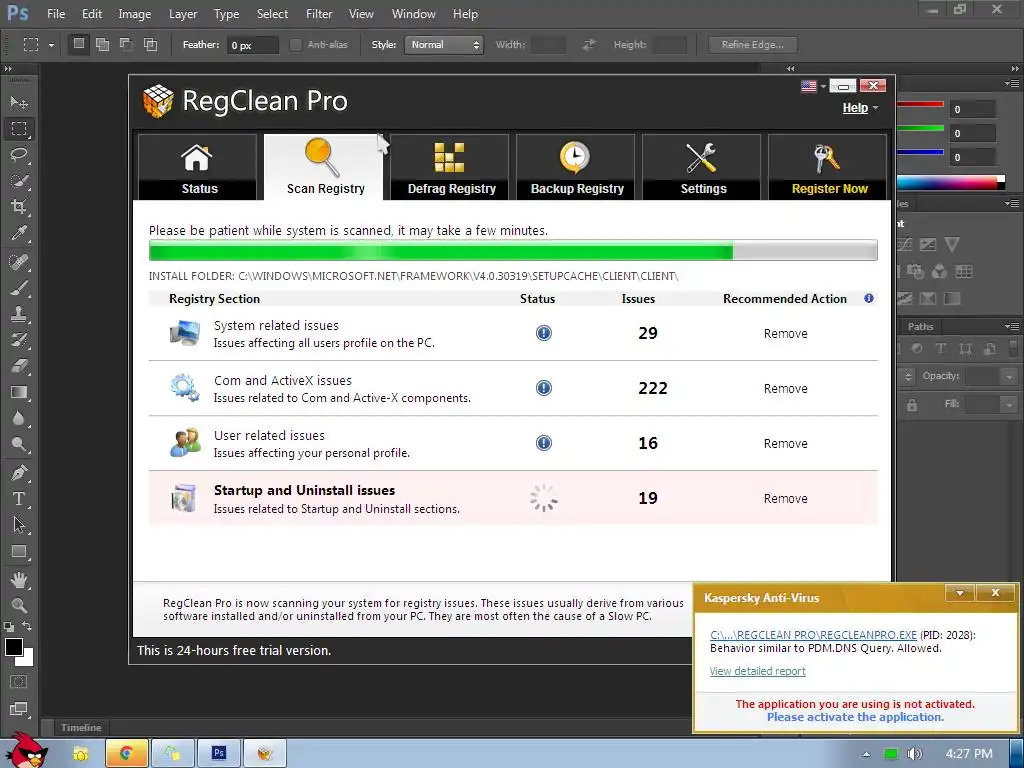Select the Pen tool
This screenshot has width=1024, height=768.
point(19,473)
